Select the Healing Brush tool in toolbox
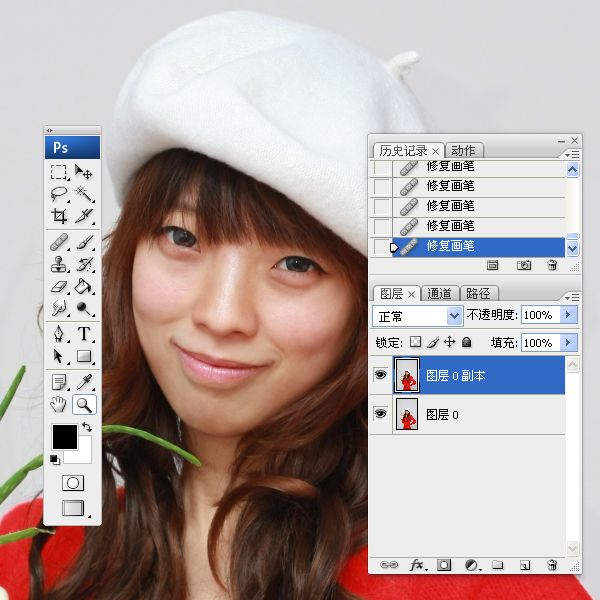This screenshot has width=600, height=600. [59, 242]
